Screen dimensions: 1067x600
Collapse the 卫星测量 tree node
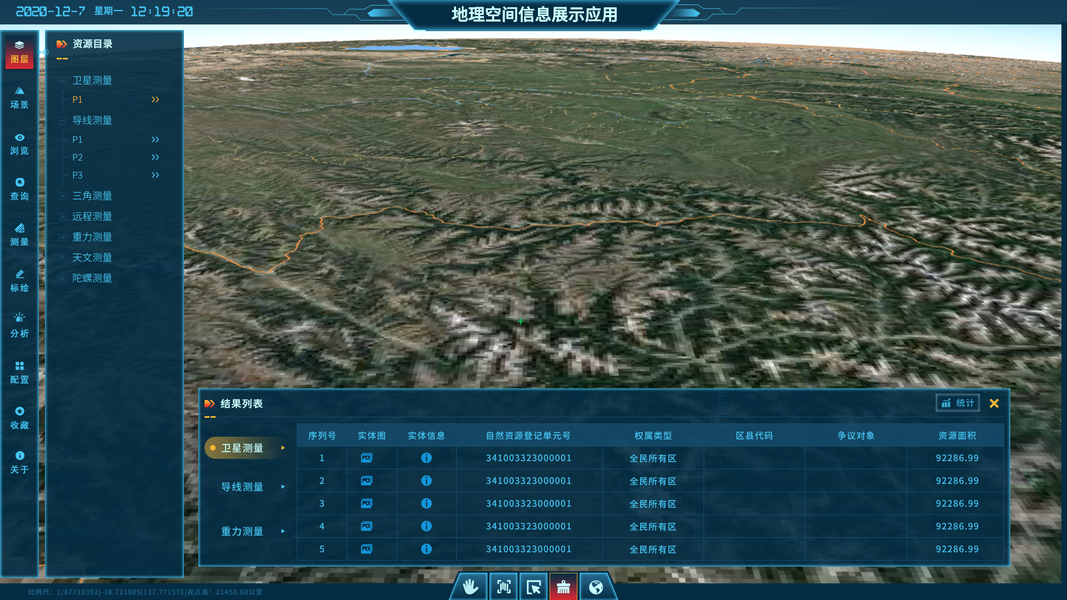pos(63,80)
